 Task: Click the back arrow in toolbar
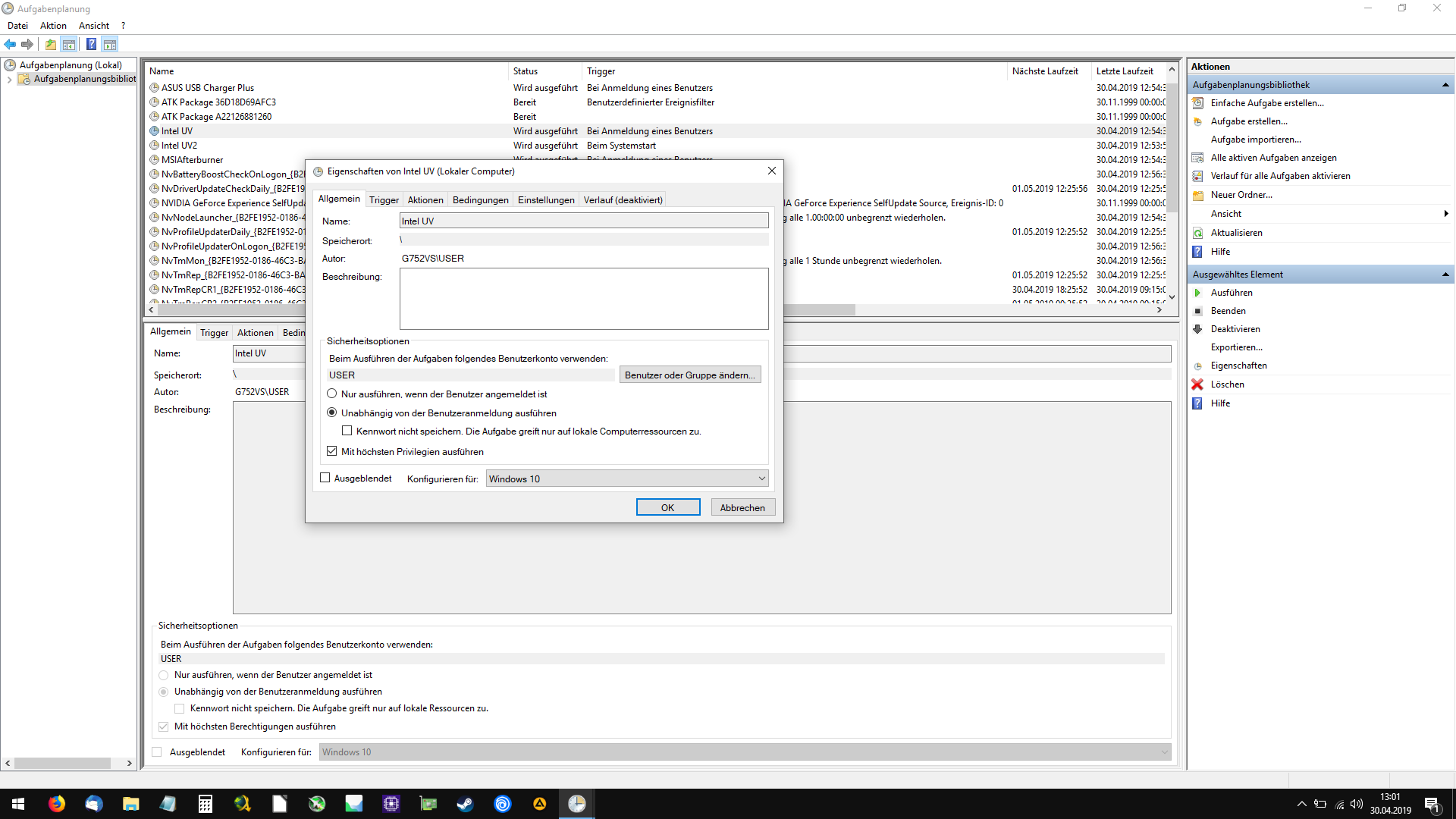click(x=10, y=44)
